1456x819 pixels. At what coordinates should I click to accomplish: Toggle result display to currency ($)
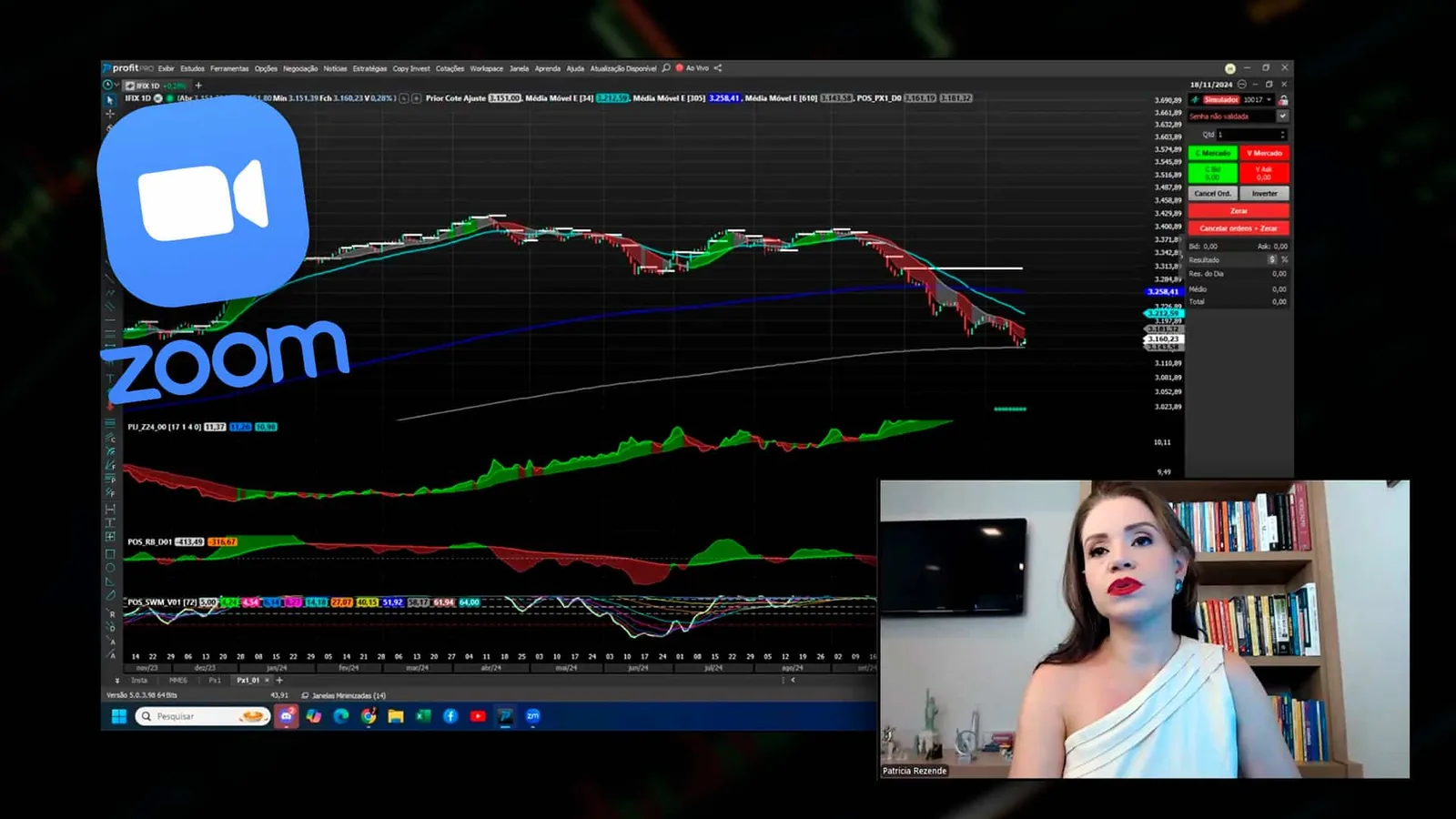[x=1272, y=259]
